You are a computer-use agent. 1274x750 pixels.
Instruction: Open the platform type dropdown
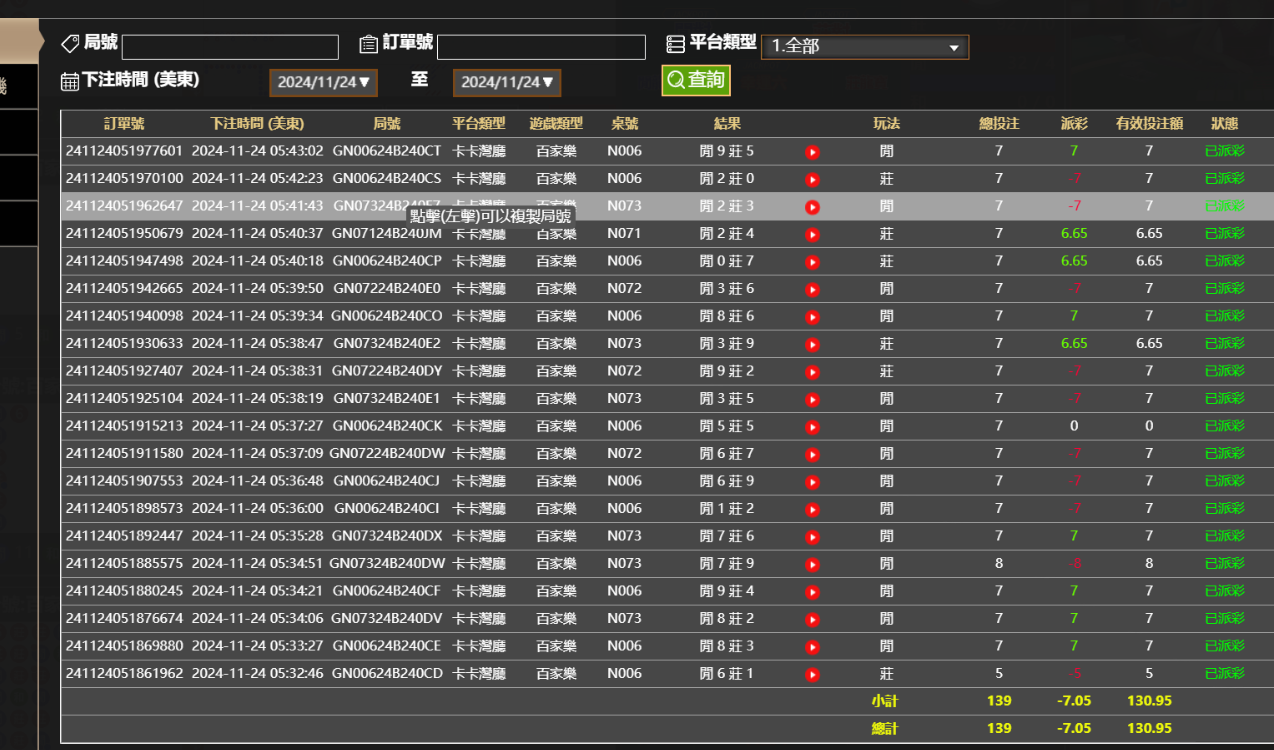tap(864, 47)
